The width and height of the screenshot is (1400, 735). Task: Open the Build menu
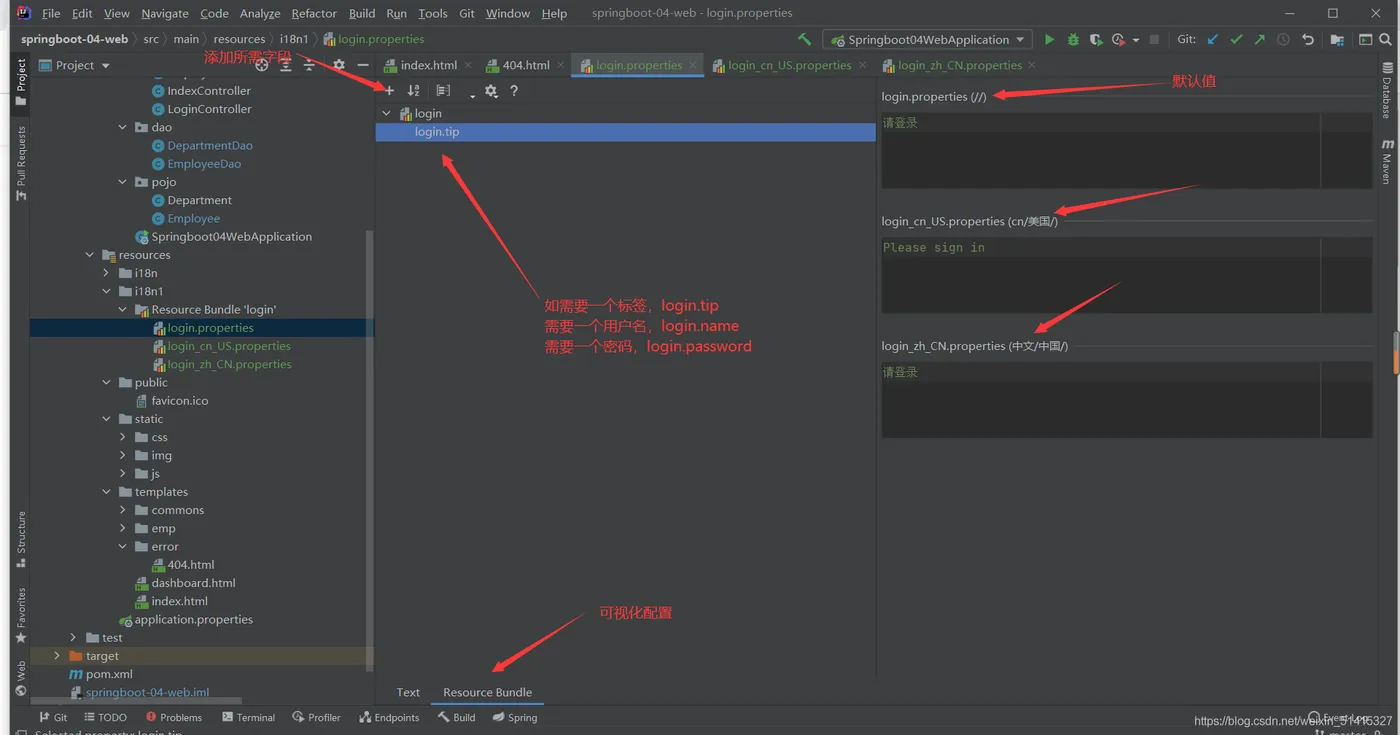(x=362, y=13)
